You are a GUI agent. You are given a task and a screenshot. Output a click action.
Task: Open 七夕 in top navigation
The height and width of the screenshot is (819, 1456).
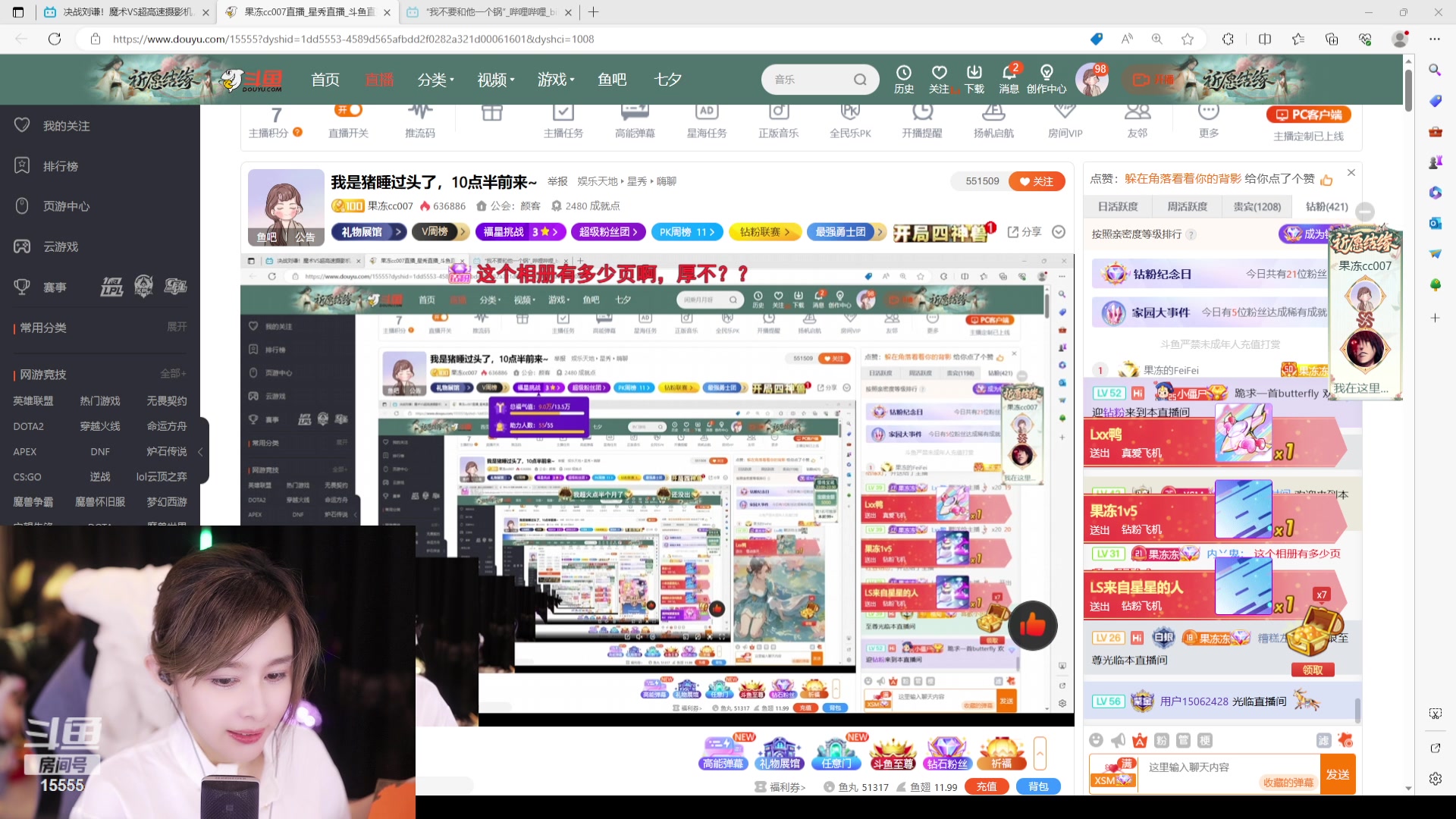[x=668, y=80]
